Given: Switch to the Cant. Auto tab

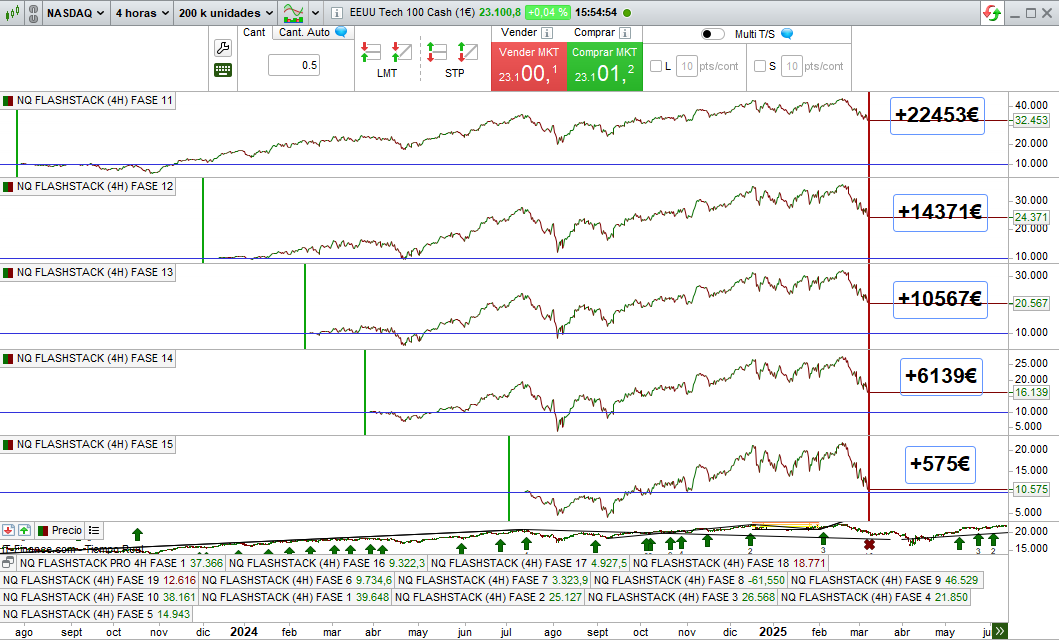Looking at the screenshot, I should 304,32.
